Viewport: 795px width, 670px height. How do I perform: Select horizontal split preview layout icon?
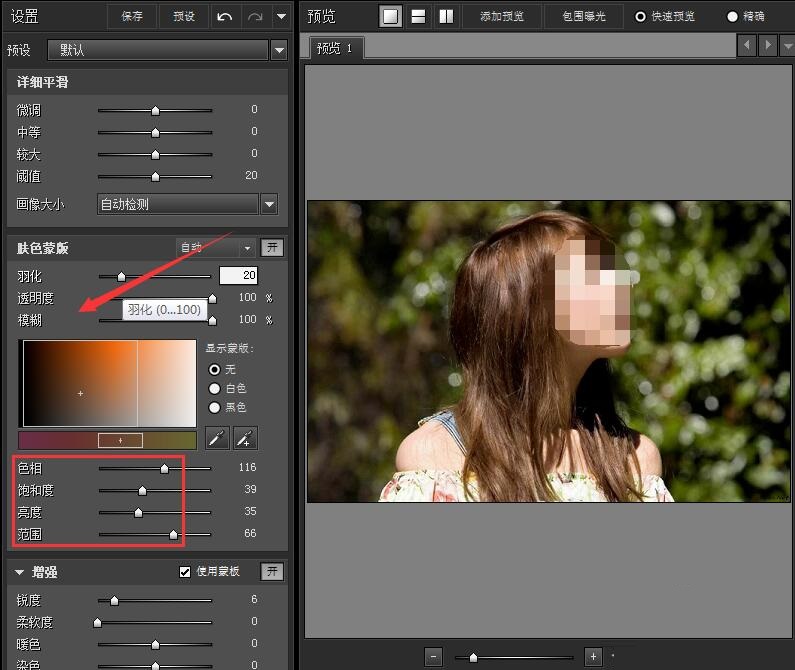coord(419,16)
